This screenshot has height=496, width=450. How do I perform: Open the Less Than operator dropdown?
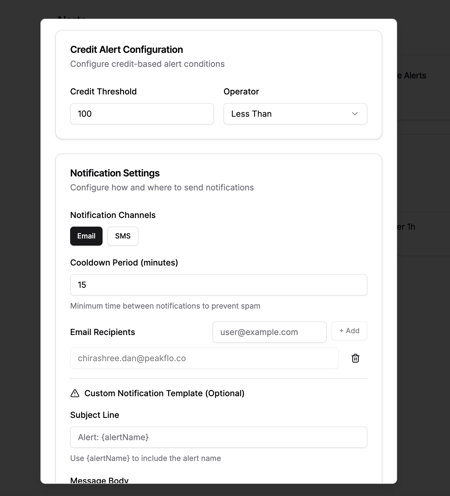[x=295, y=114]
